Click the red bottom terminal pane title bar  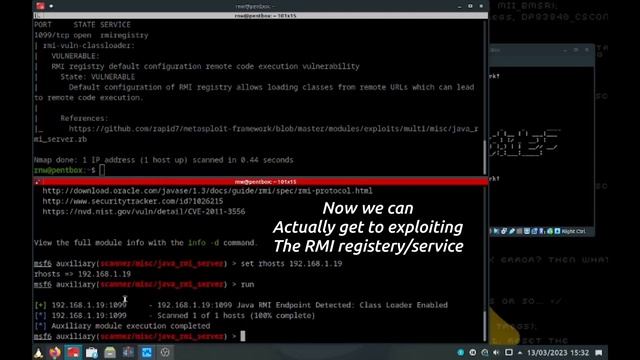[x=264, y=182]
